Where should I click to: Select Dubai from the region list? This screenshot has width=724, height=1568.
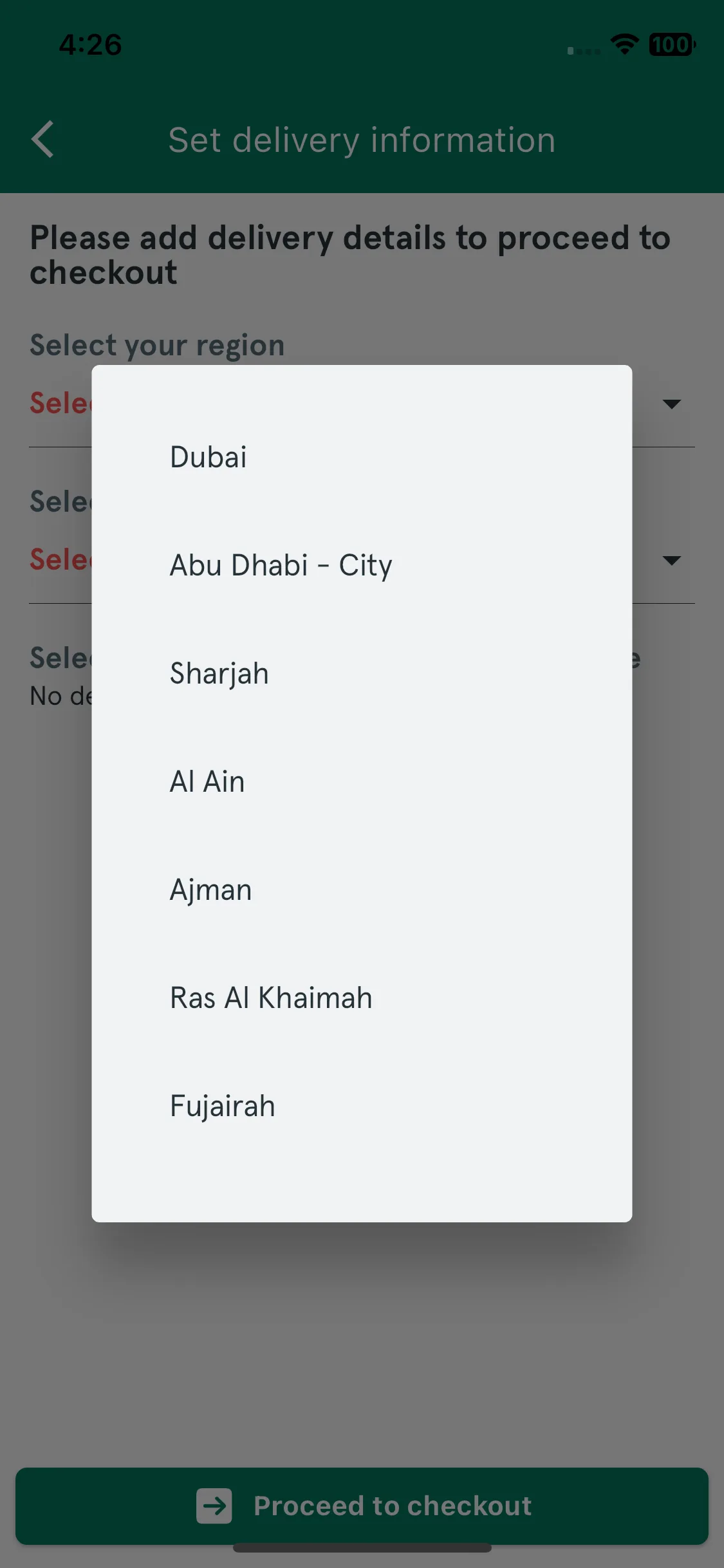(x=362, y=457)
